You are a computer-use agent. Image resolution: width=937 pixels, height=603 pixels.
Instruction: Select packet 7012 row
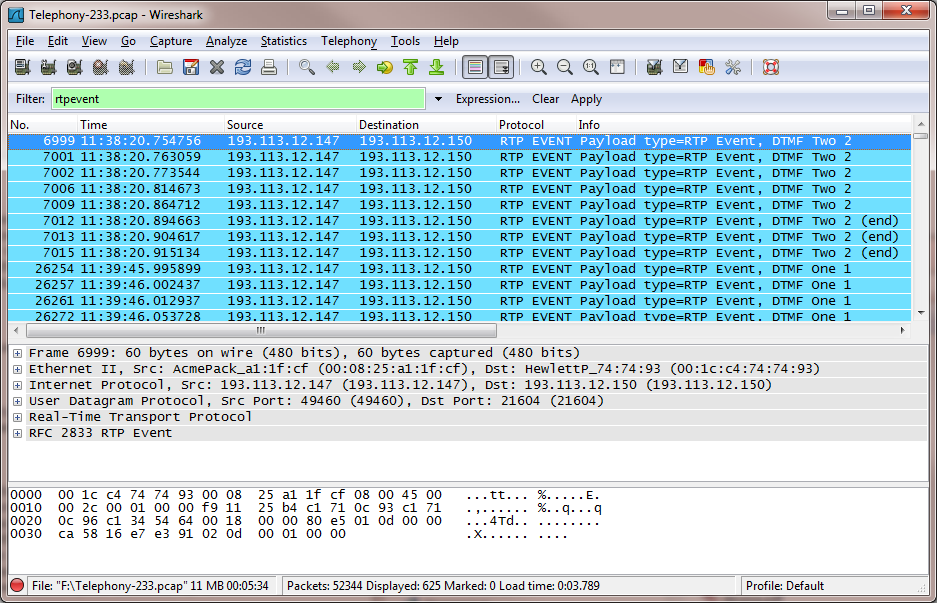(x=460, y=221)
